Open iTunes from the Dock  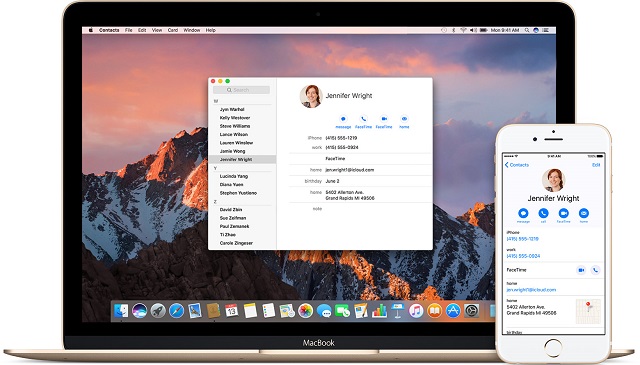[416, 311]
